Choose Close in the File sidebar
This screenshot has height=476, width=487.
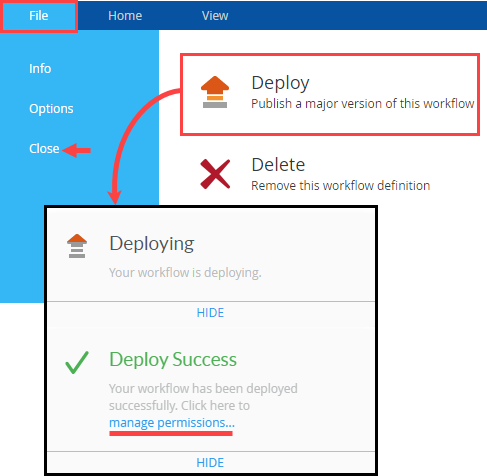[44, 149]
